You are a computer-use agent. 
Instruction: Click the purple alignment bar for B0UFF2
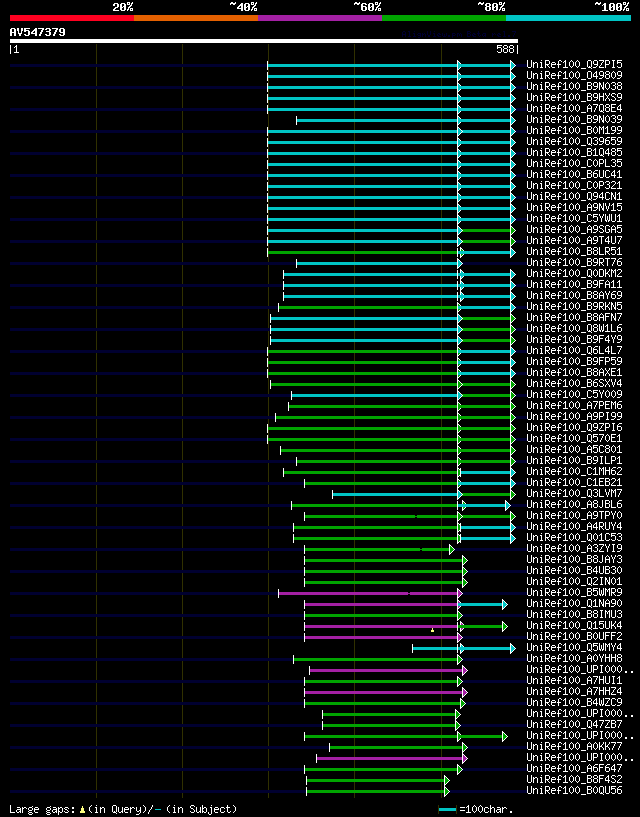pyautogui.click(x=384, y=637)
